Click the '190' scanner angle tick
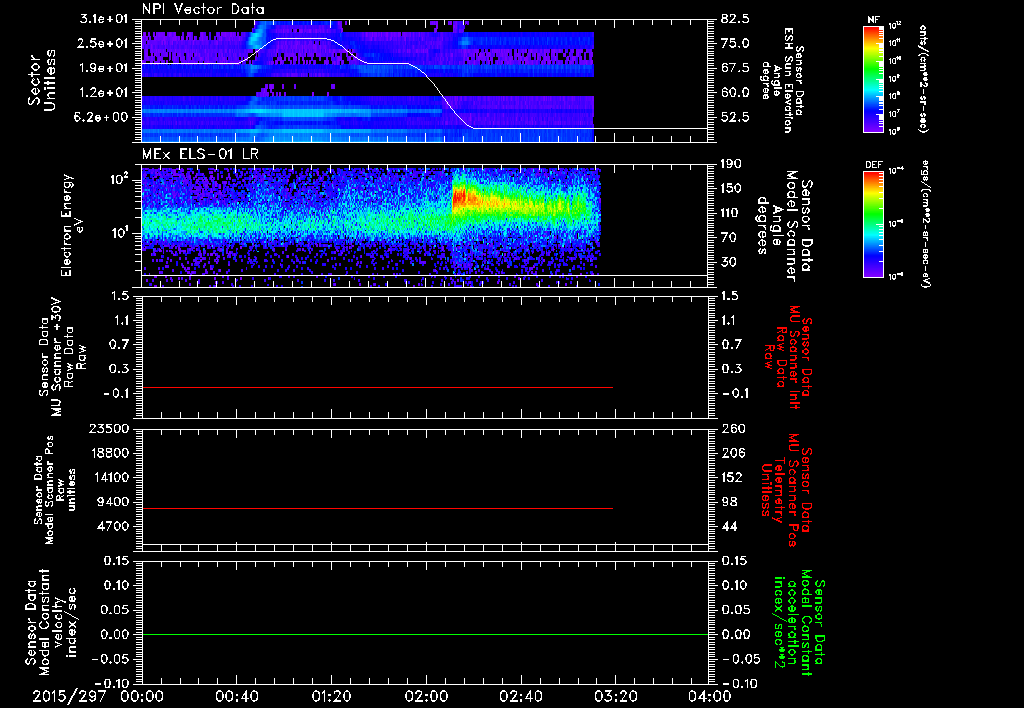This screenshot has width=1024, height=708. click(732, 165)
